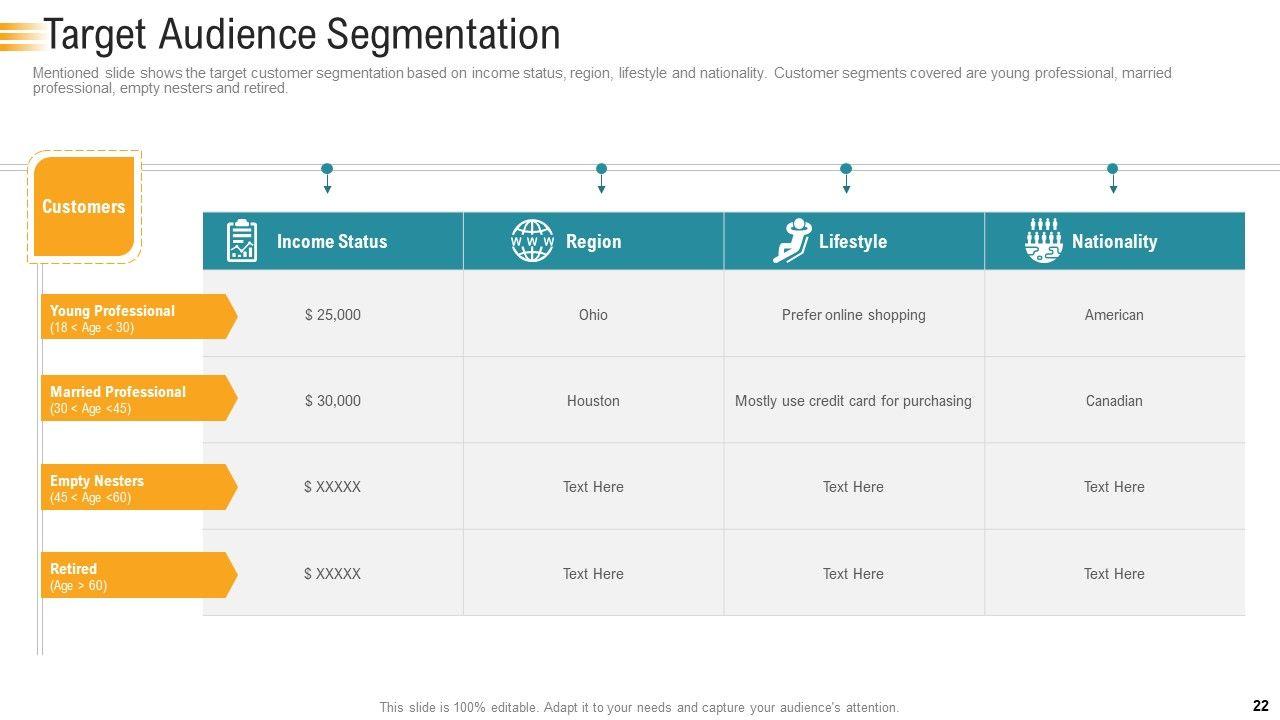Select the Canadian nationality cell

1114,401
